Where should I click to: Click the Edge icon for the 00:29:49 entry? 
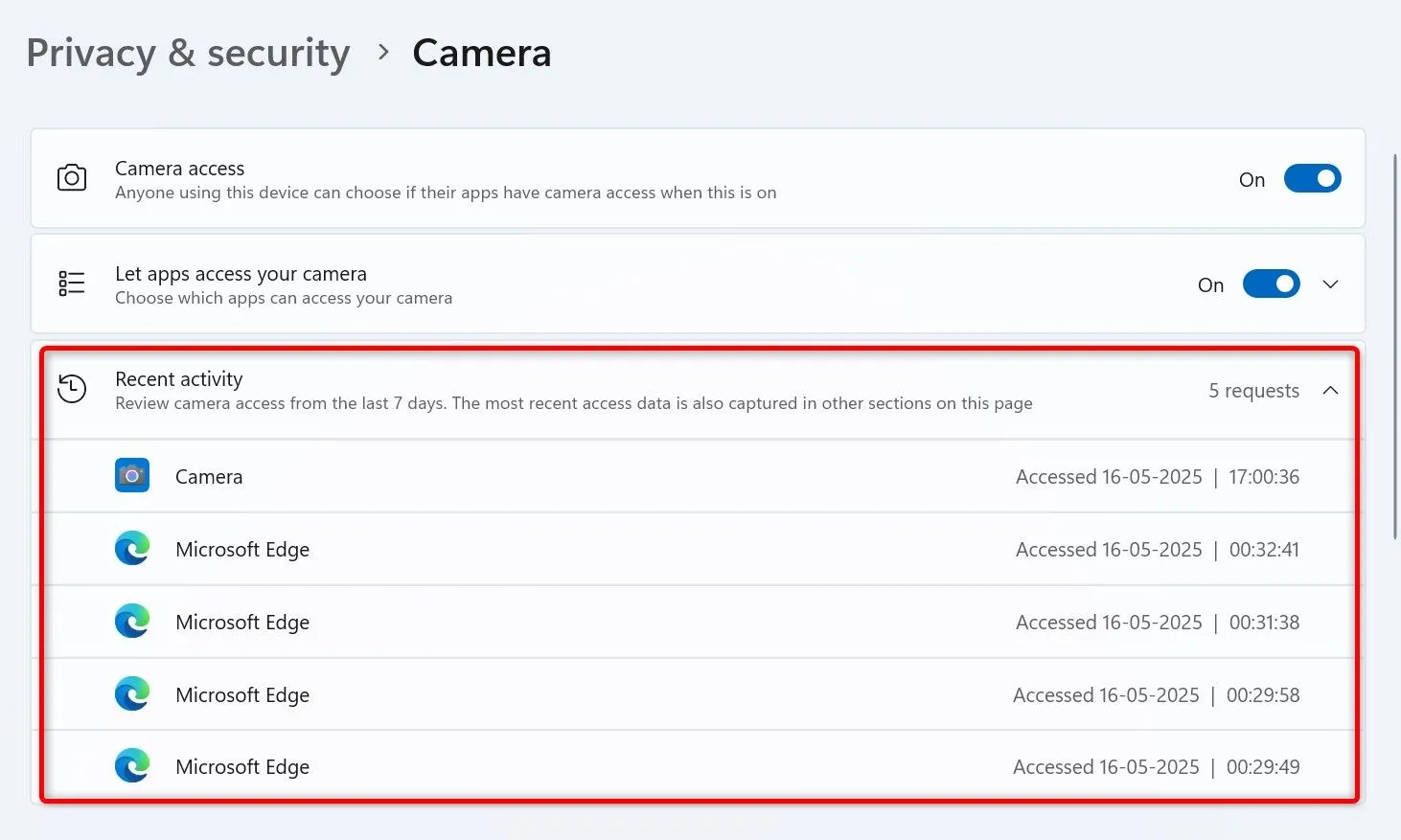[x=132, y=766]
